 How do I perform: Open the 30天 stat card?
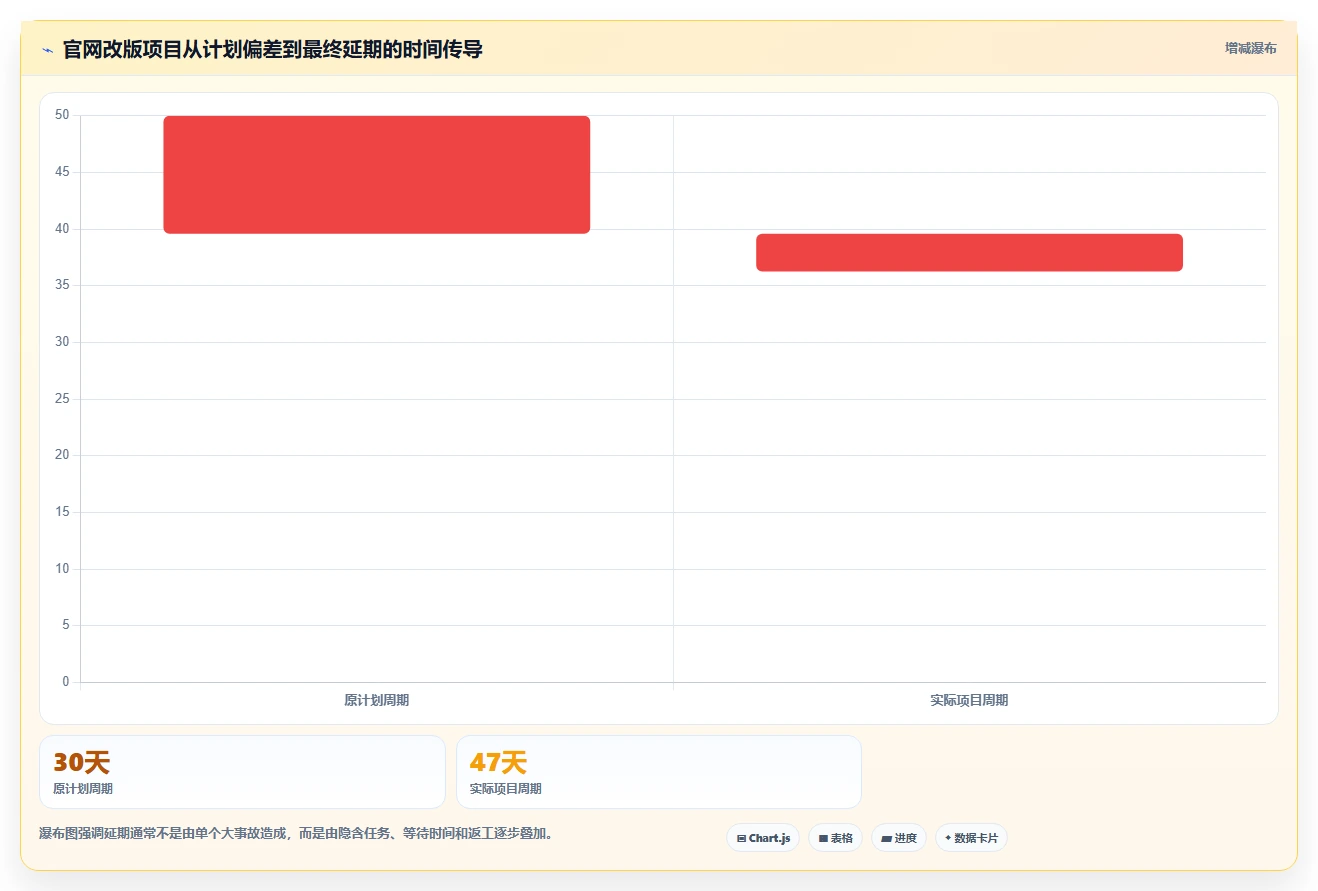[x=242, y=772]
